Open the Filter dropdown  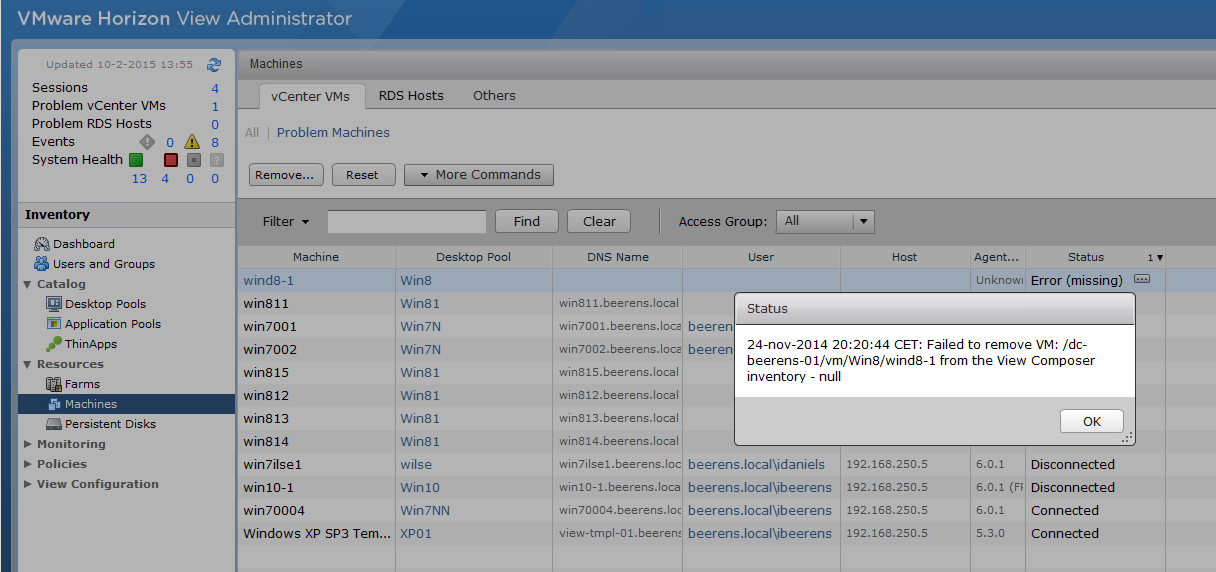click(286, 222)
